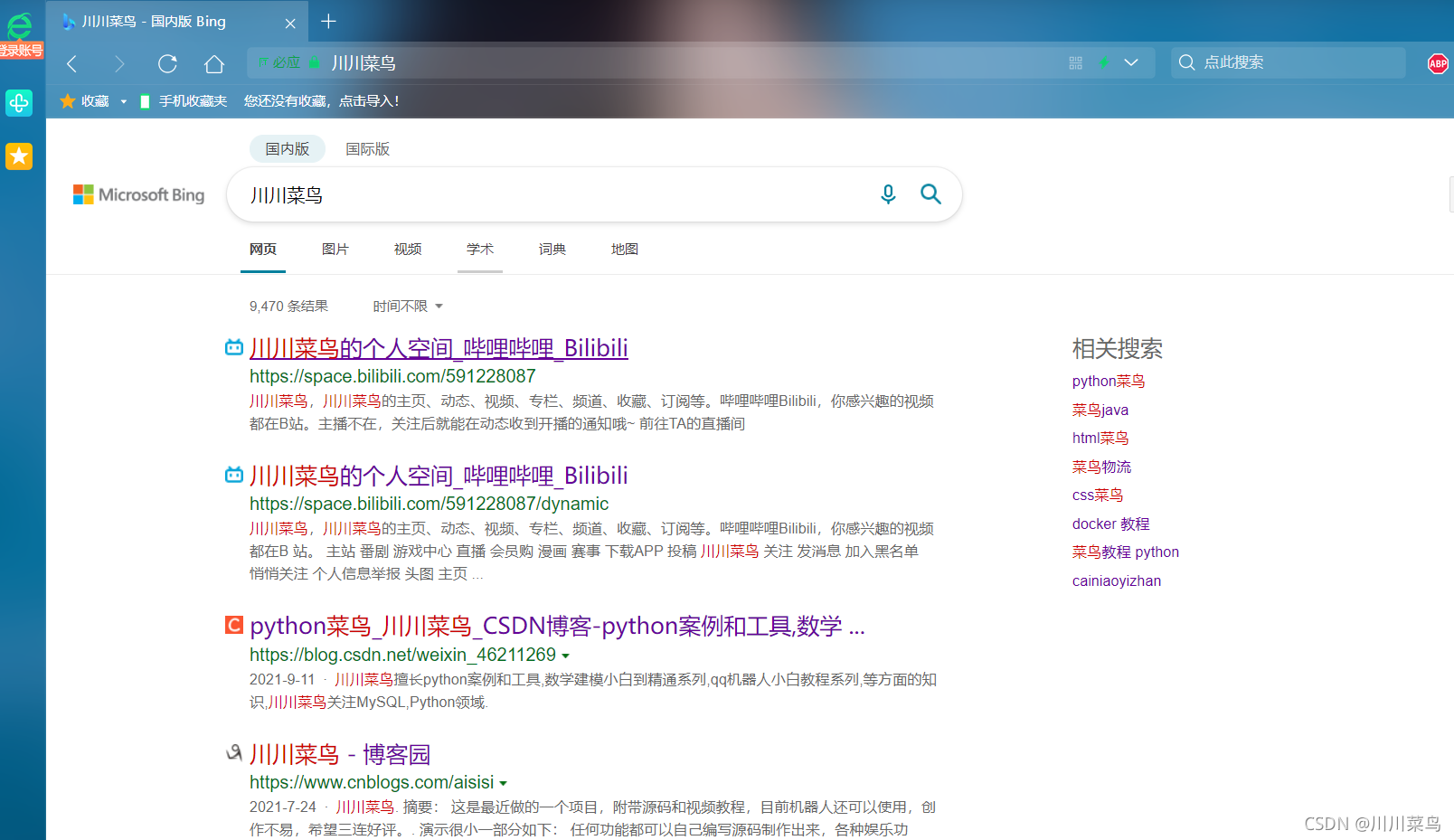Expand the 收藏 dropdown arrow
This screenshot has height=840, width=1454.
click(x=124, y=101)
